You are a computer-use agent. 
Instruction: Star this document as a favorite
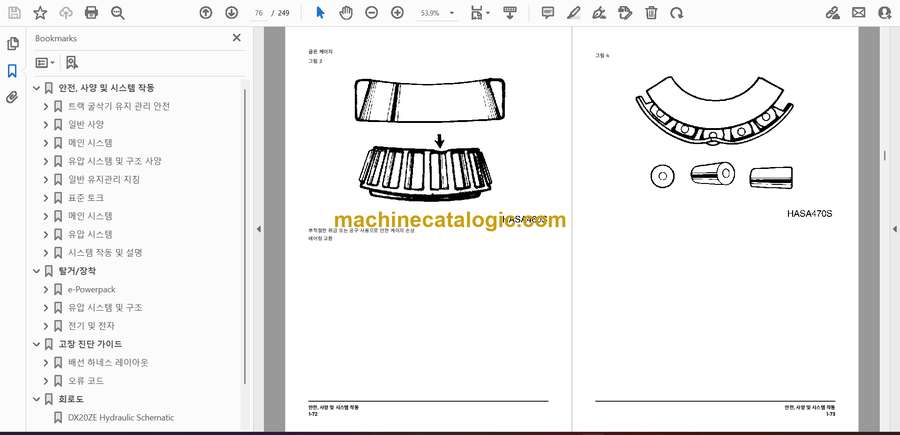(40, 13)
